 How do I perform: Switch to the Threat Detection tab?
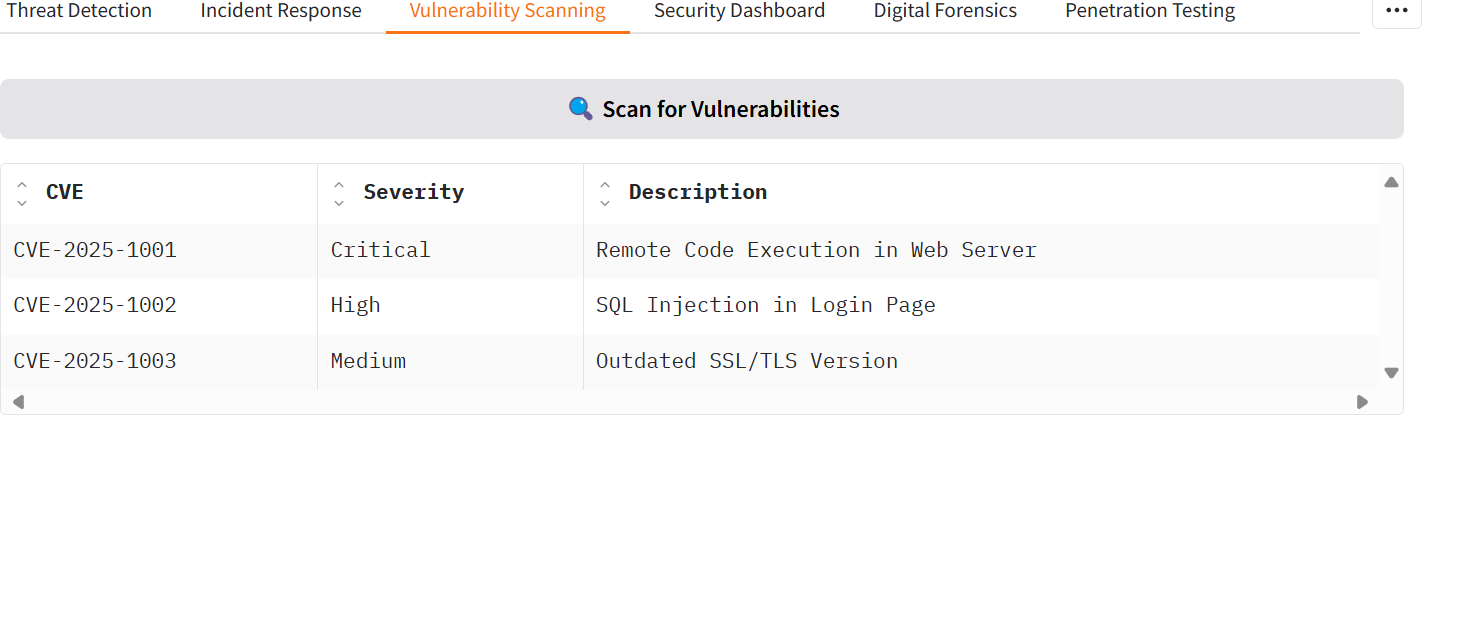click(x=79, y=11)
